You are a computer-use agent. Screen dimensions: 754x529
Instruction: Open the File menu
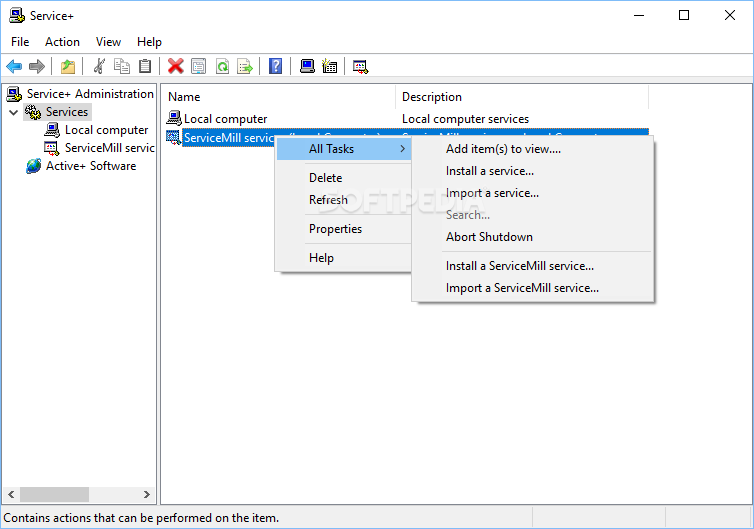tap(20, 42)
